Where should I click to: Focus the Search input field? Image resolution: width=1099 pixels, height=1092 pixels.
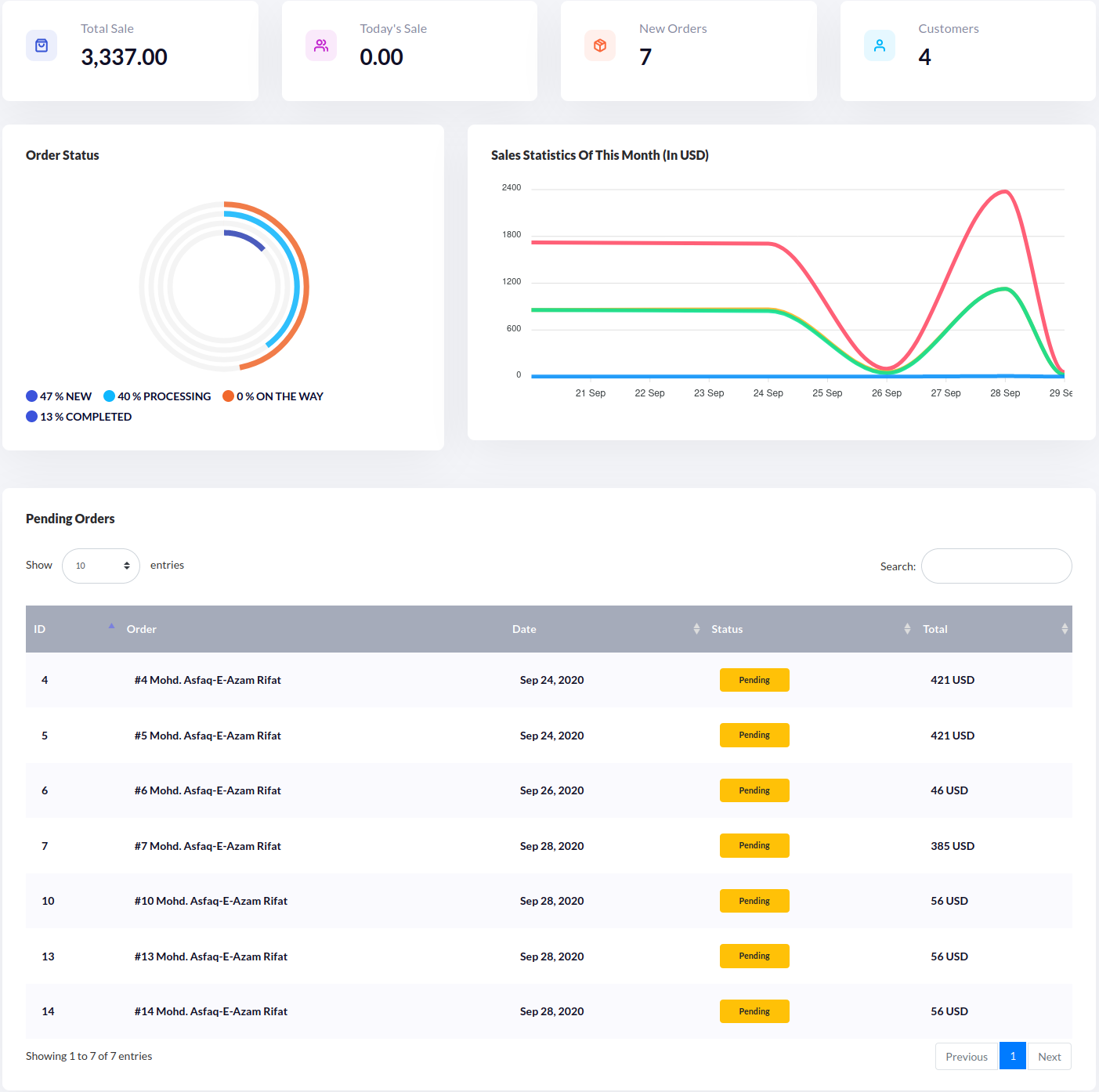pyautogui.click(x=996, y=566)
